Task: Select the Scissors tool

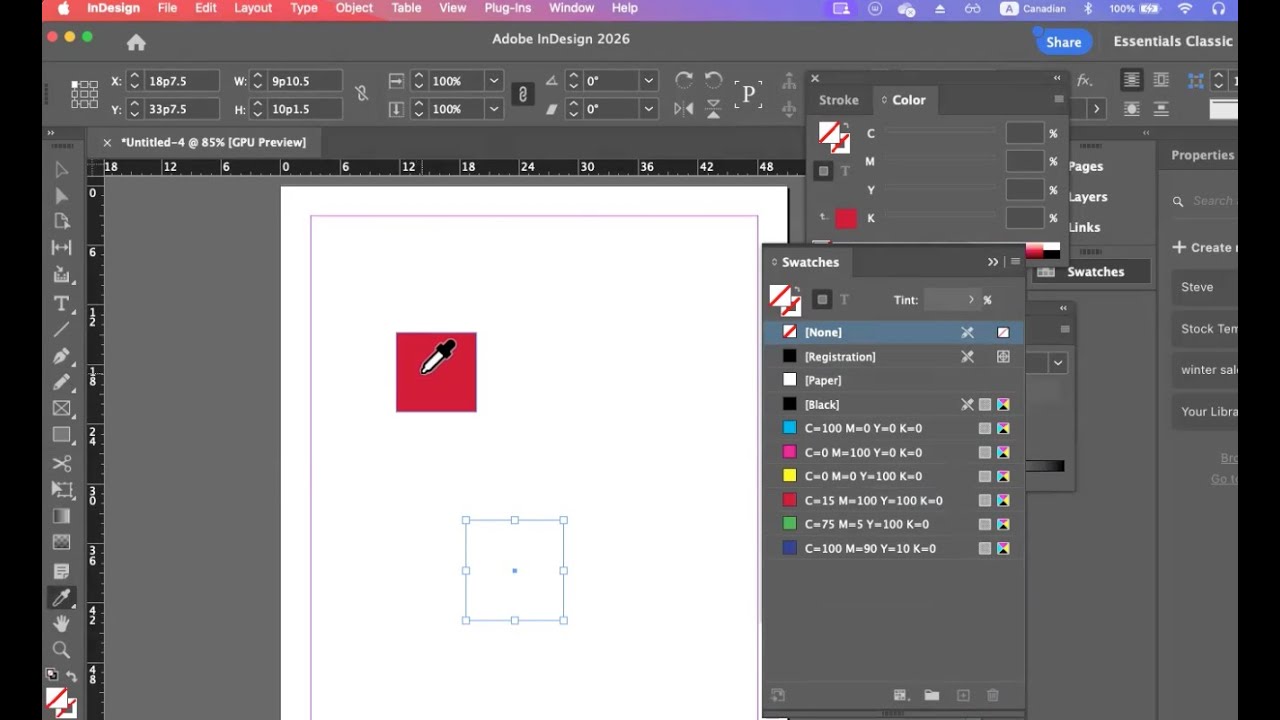Action: click(x=62, y=463)
